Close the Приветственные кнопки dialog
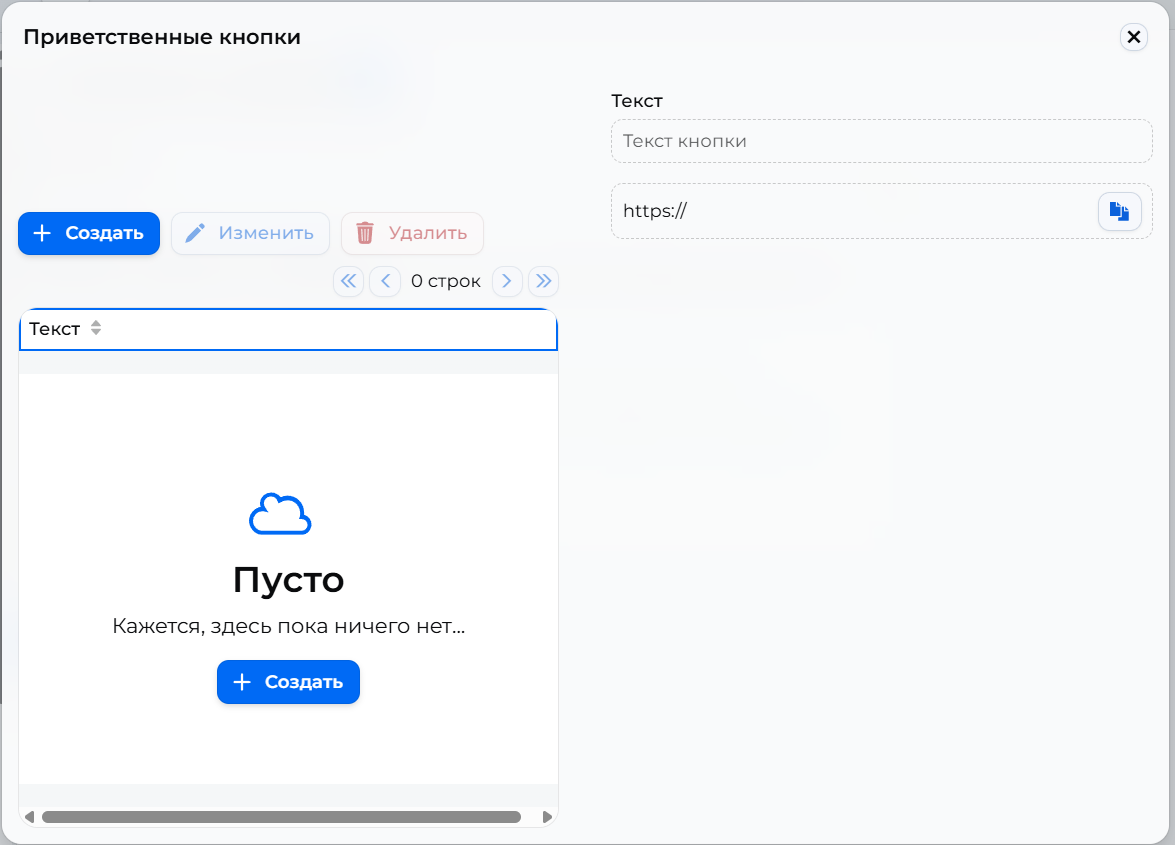 point(1134,37)
